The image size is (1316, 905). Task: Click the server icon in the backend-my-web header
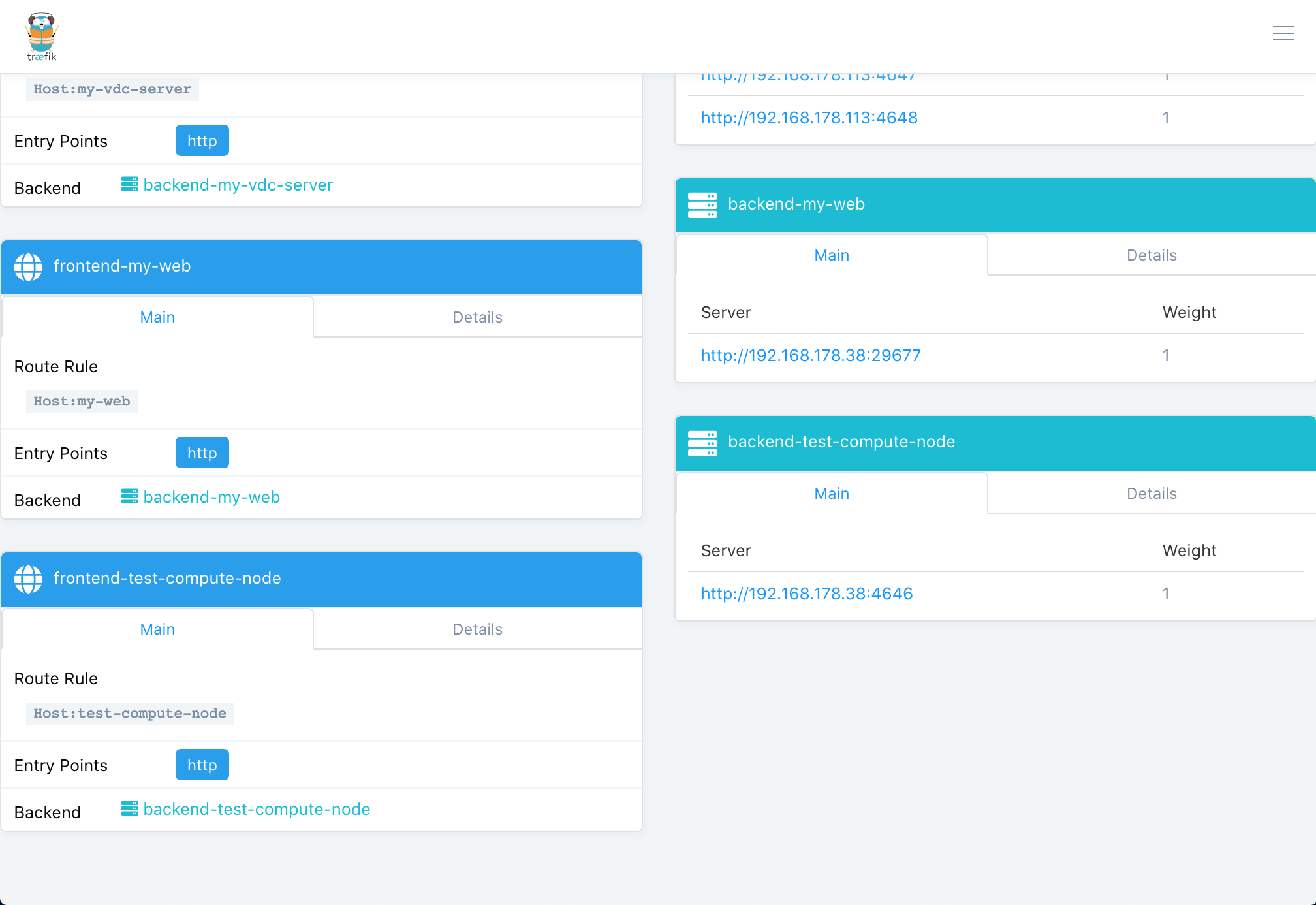[x=702, y=205]
